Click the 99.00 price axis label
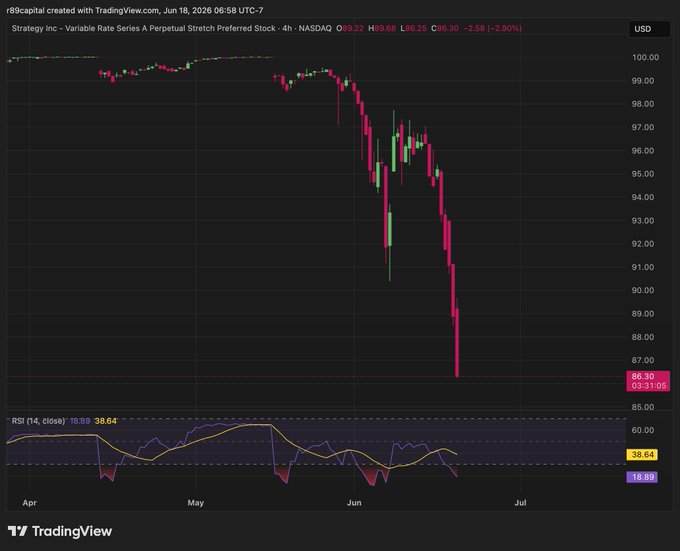Screen dimensions: 680x551 [x=643, y=81]
